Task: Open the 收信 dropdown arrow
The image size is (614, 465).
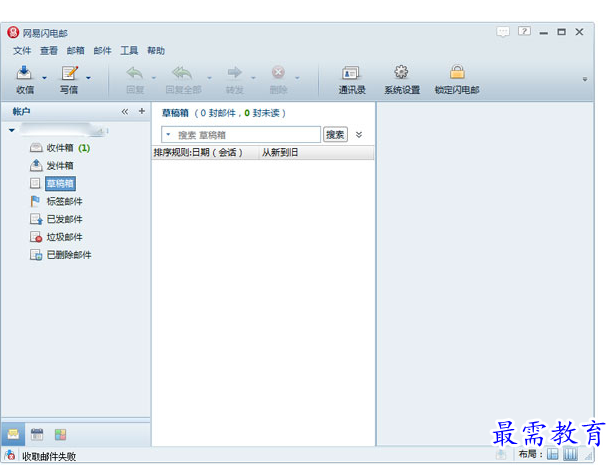Action: 44,78
